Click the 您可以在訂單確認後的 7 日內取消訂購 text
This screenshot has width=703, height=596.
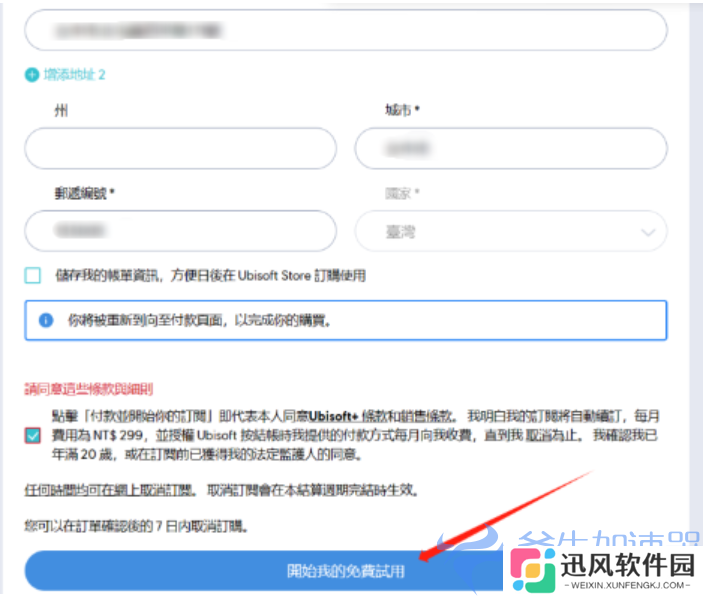click(136, 526)
